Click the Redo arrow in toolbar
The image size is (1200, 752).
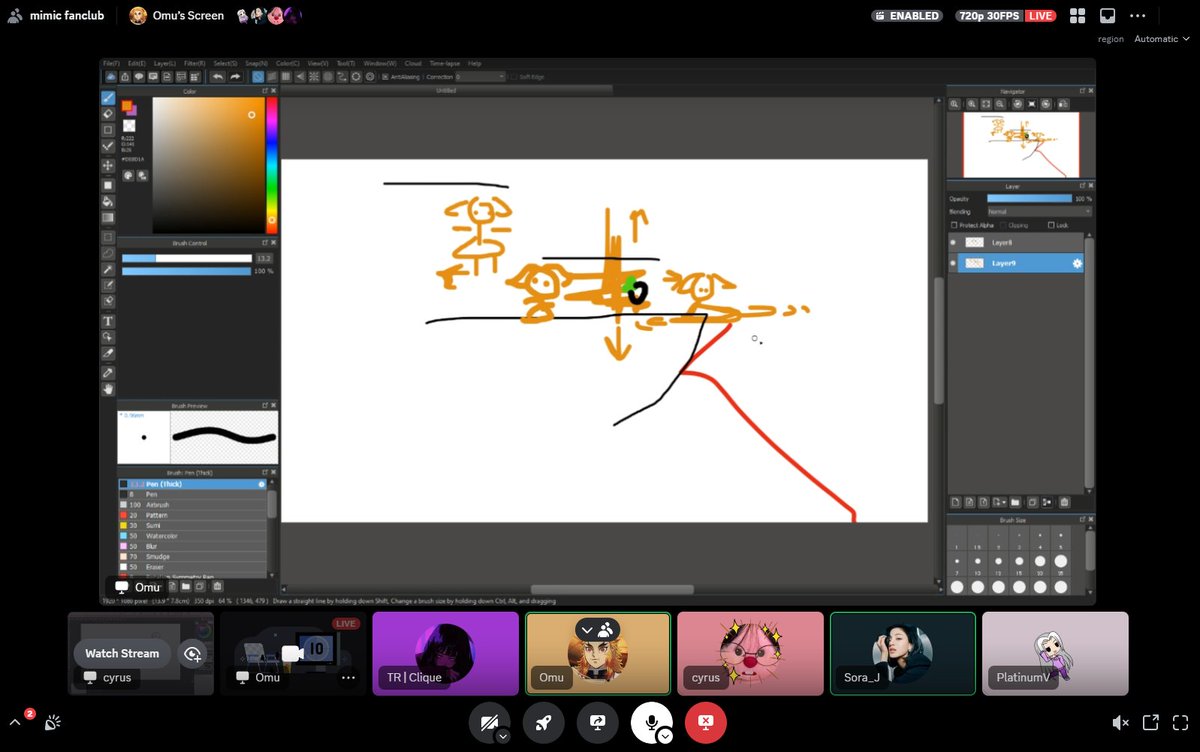point(235,76)
